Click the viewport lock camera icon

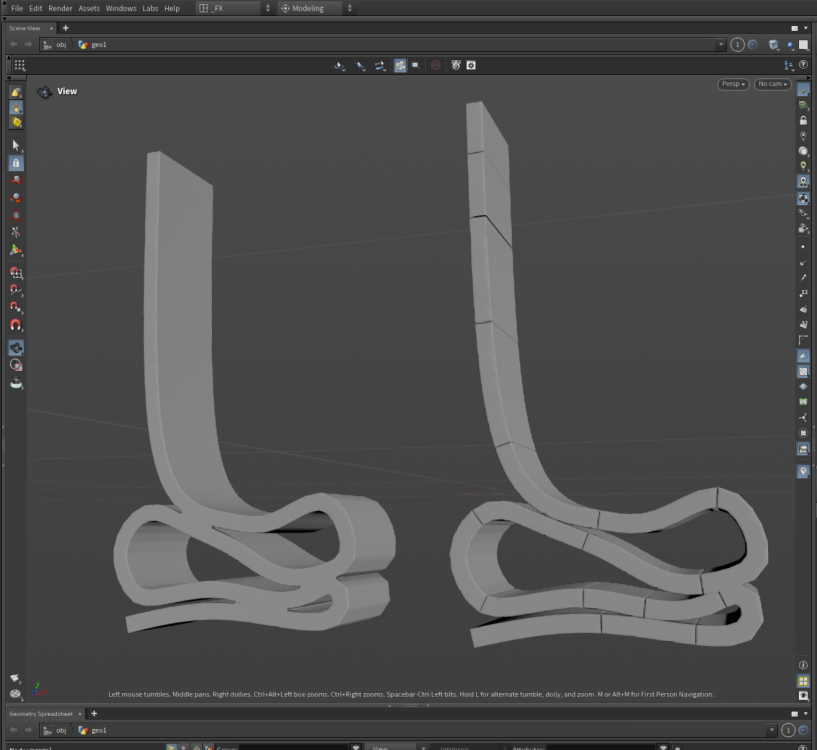pos(803,120)
